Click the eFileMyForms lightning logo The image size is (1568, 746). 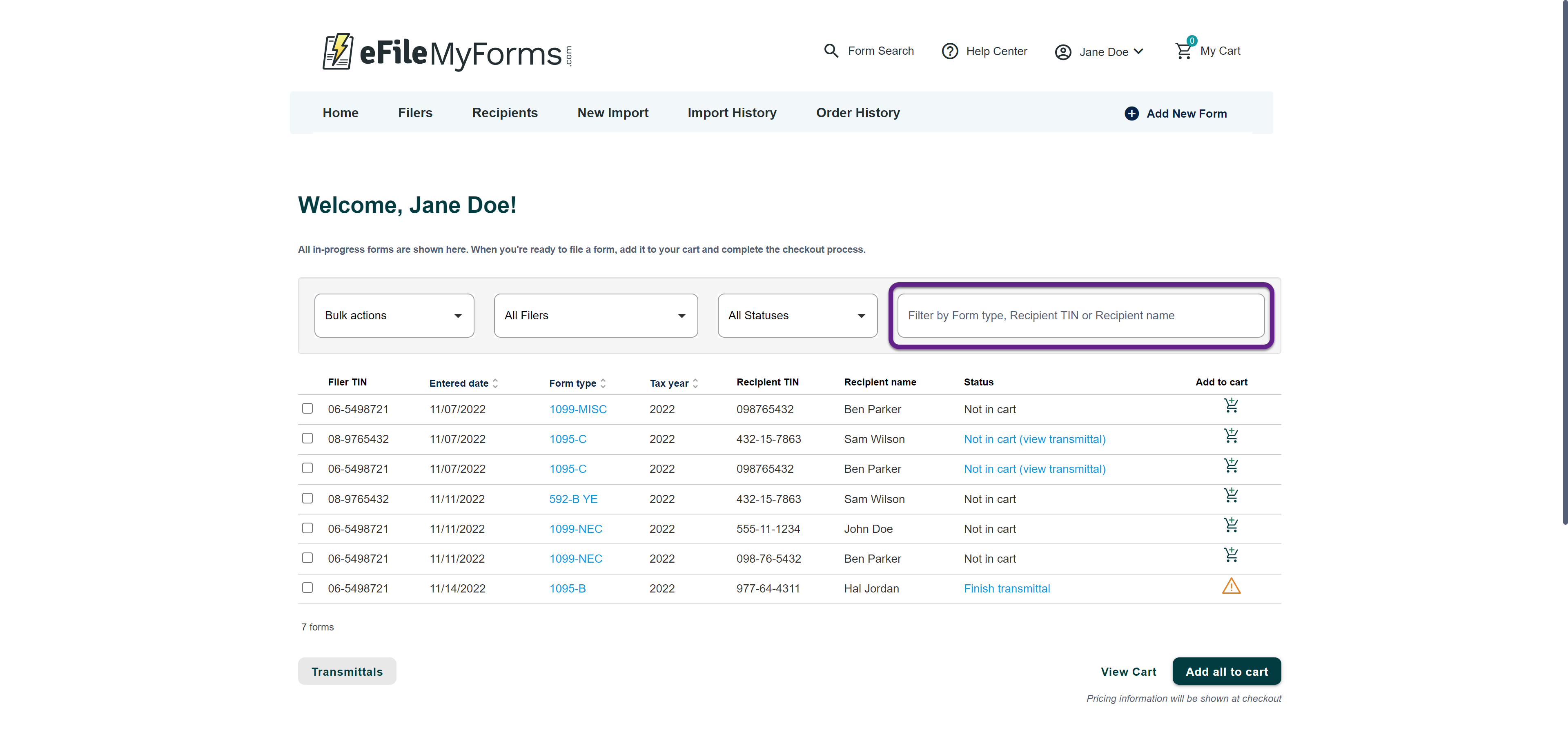pos(339,52)
